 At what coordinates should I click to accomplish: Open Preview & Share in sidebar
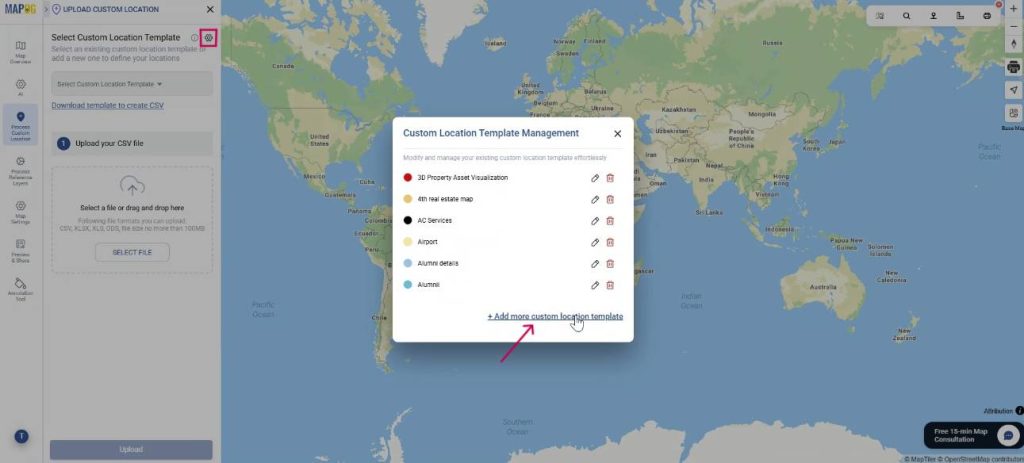[x=20, y=251]
